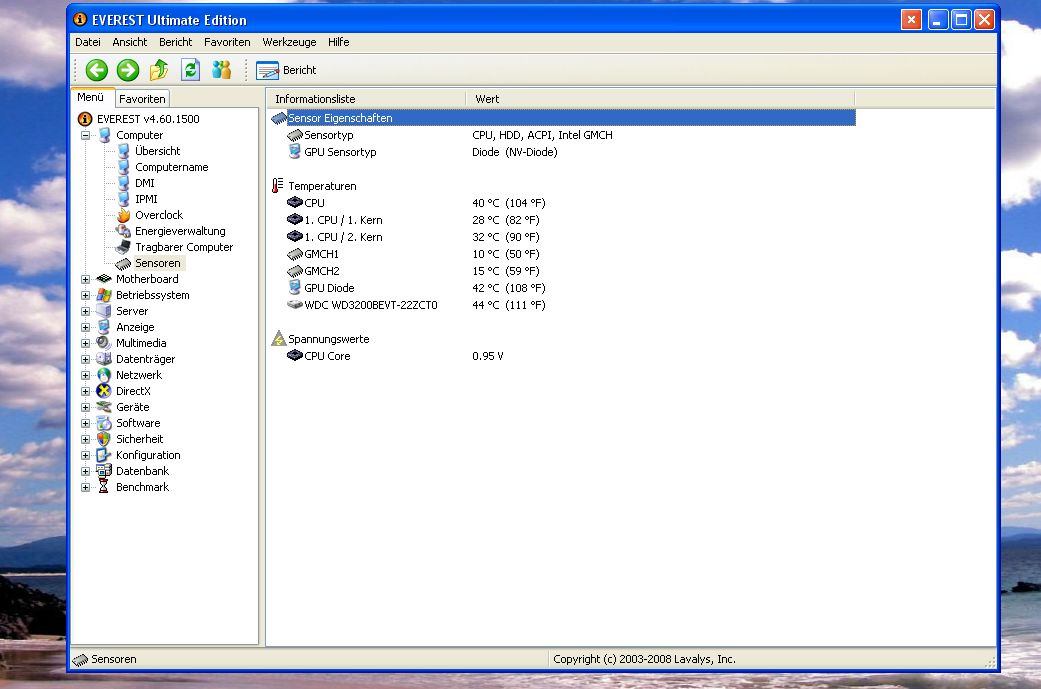This screenshot has height=689, width=1041.
Task: Select the WDC WD3200BEVT-22ZCT0 row
Action: click(563, 305)
